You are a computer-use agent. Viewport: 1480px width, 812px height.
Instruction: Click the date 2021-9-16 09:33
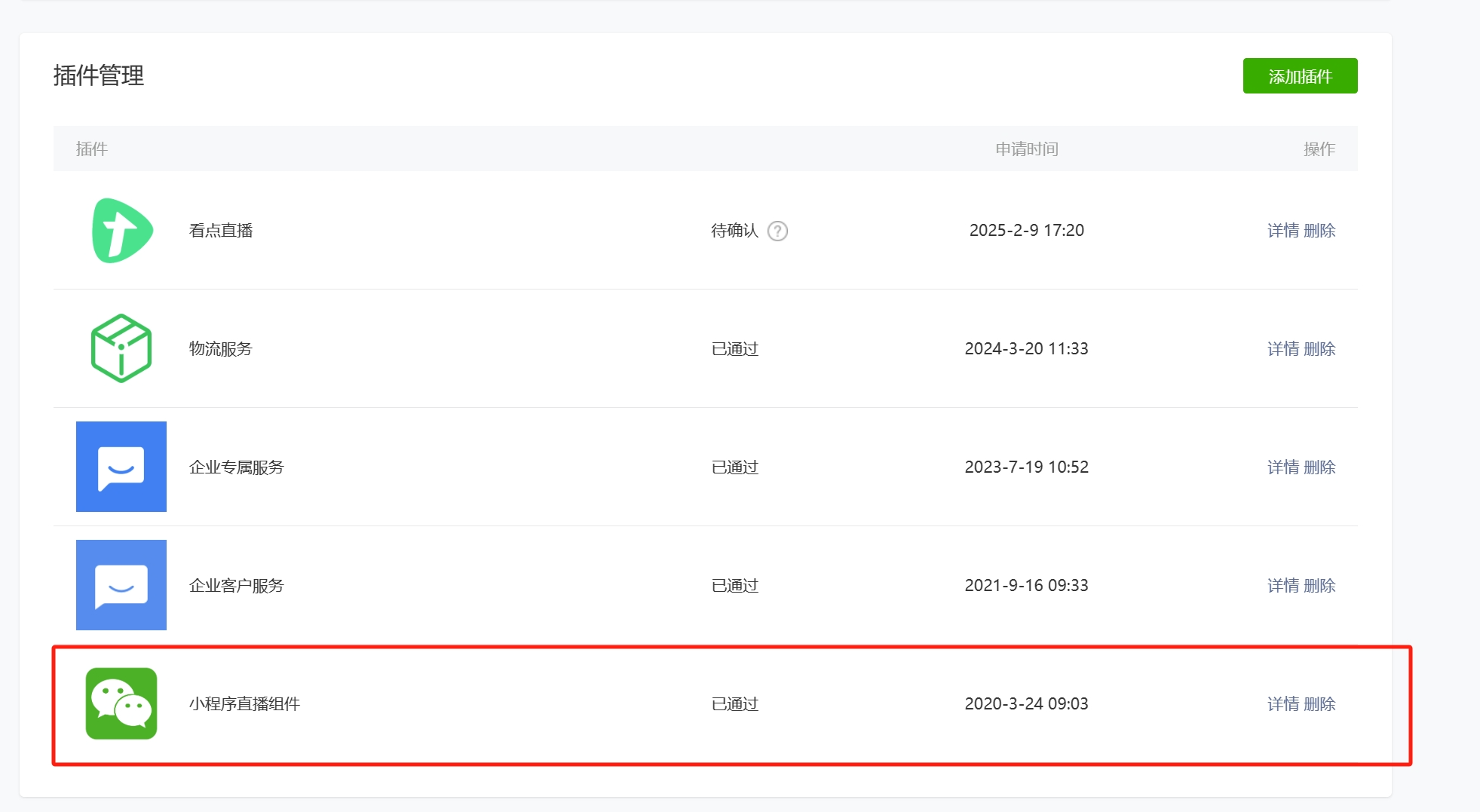point(1027,586)
